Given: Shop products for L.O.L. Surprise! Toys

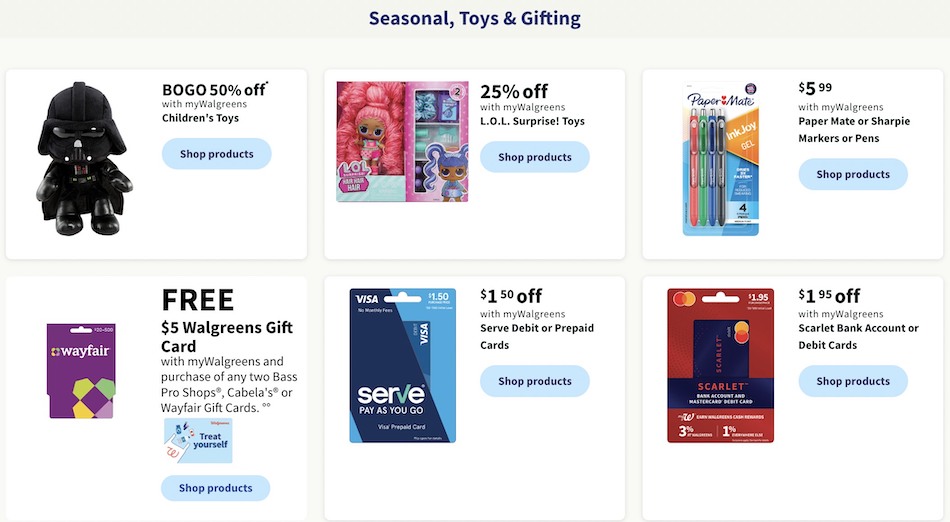Looking at the screenshot, I should (534, 157).
